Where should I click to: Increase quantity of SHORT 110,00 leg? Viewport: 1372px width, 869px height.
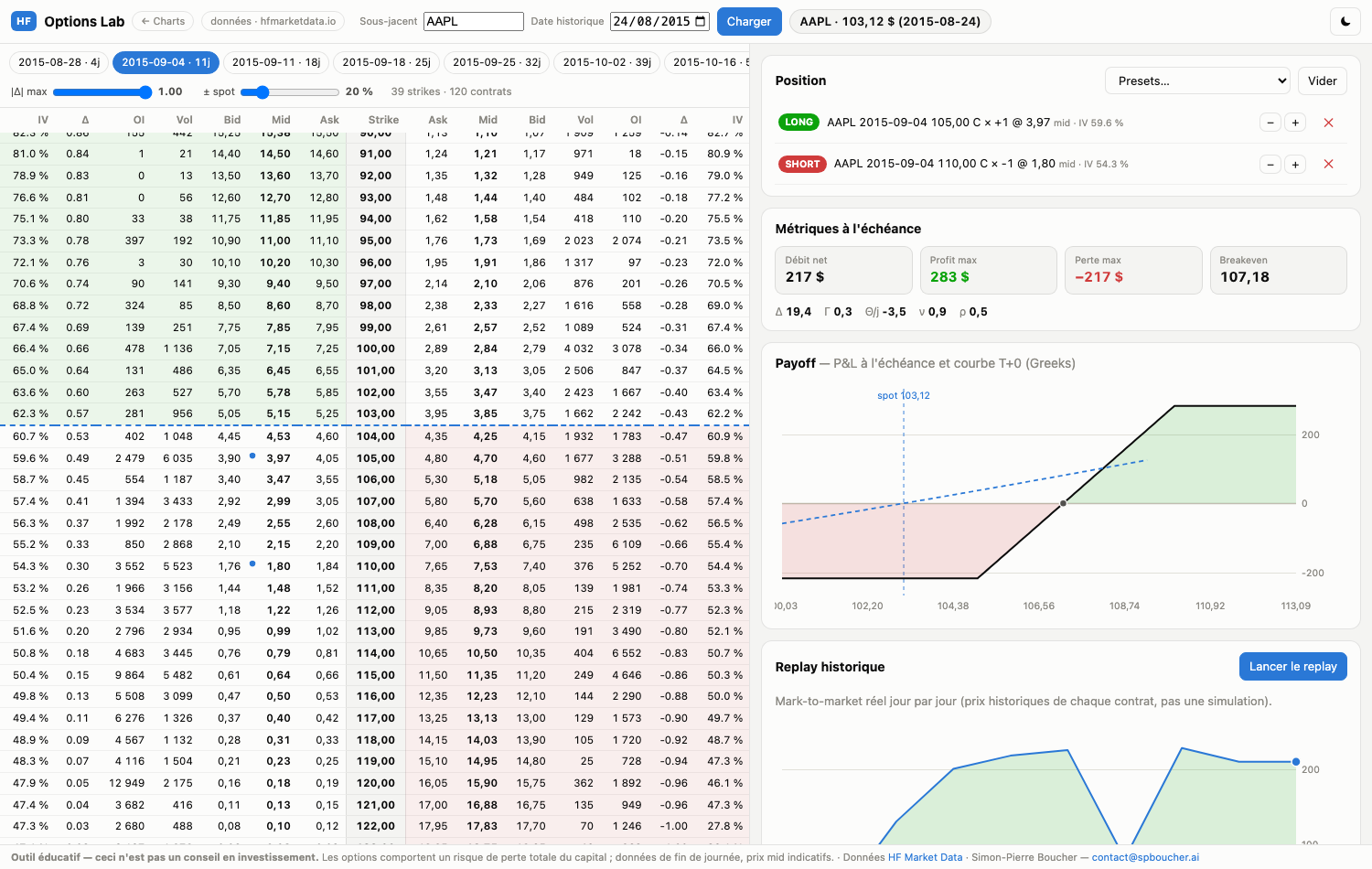[1295, 165]
